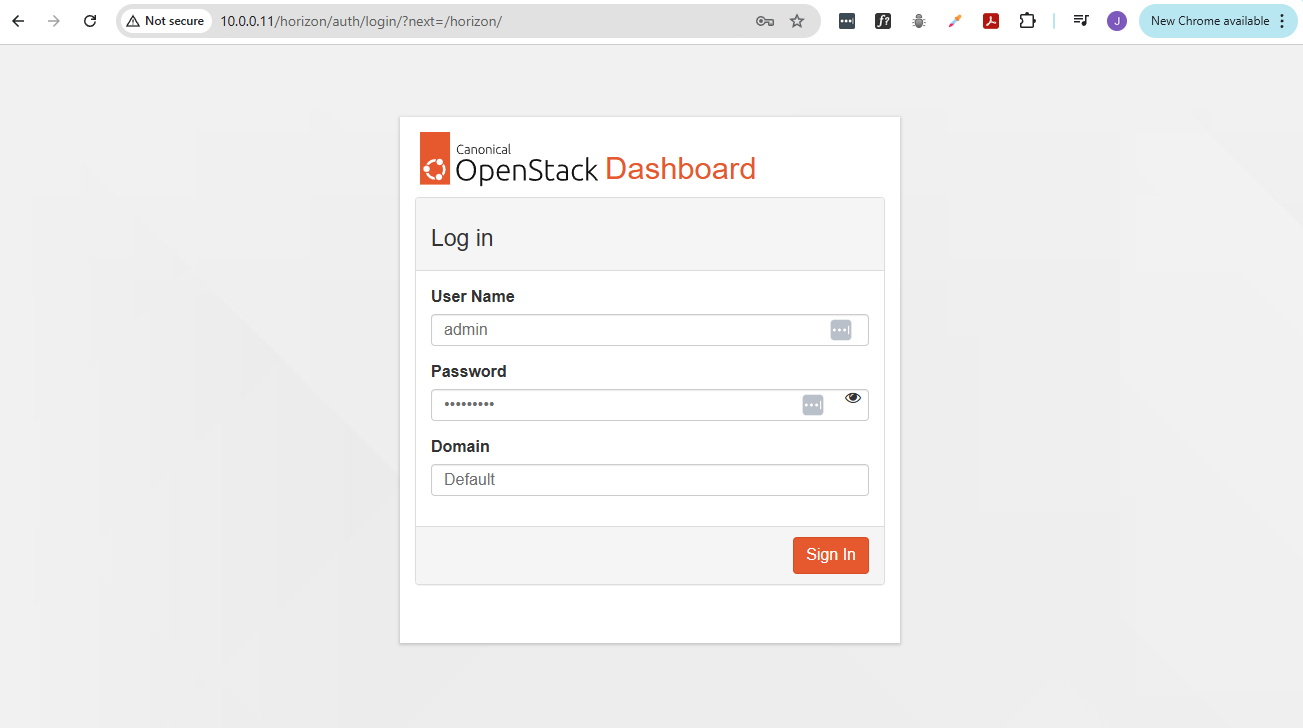Open the profile J avatar menu
This screenshot has width=1303, height=728.
tap(1117, 21)
